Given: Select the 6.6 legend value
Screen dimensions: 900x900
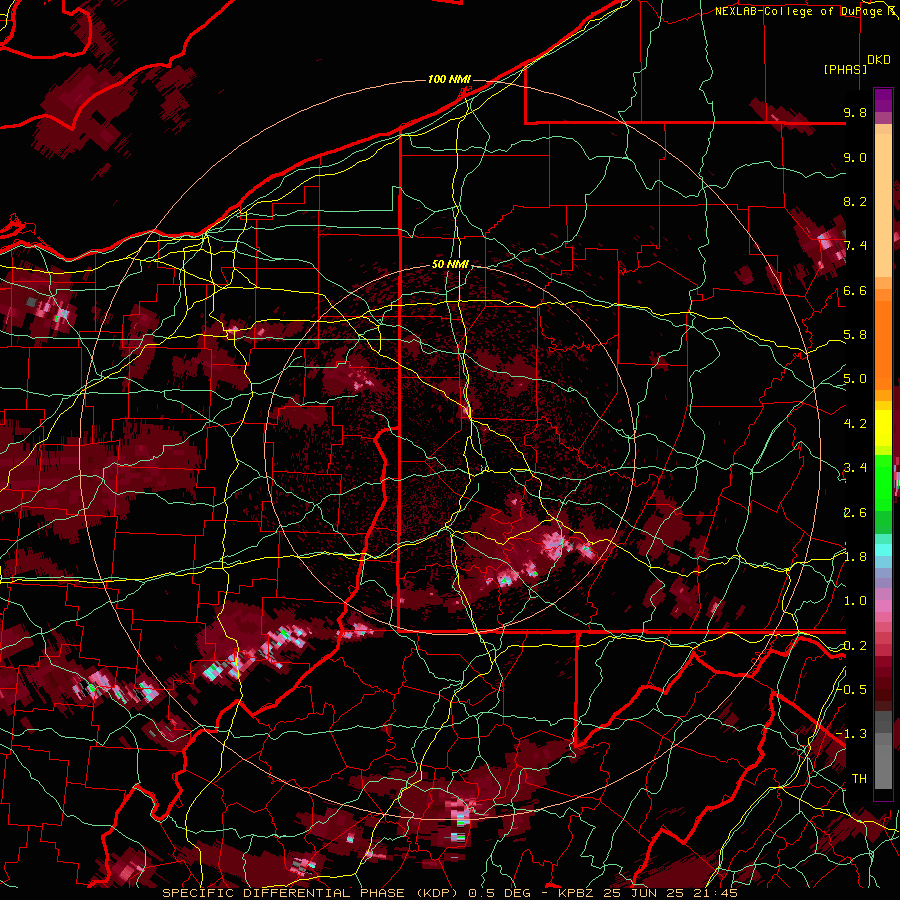Looking at the screenshot, I should point(855,290).
